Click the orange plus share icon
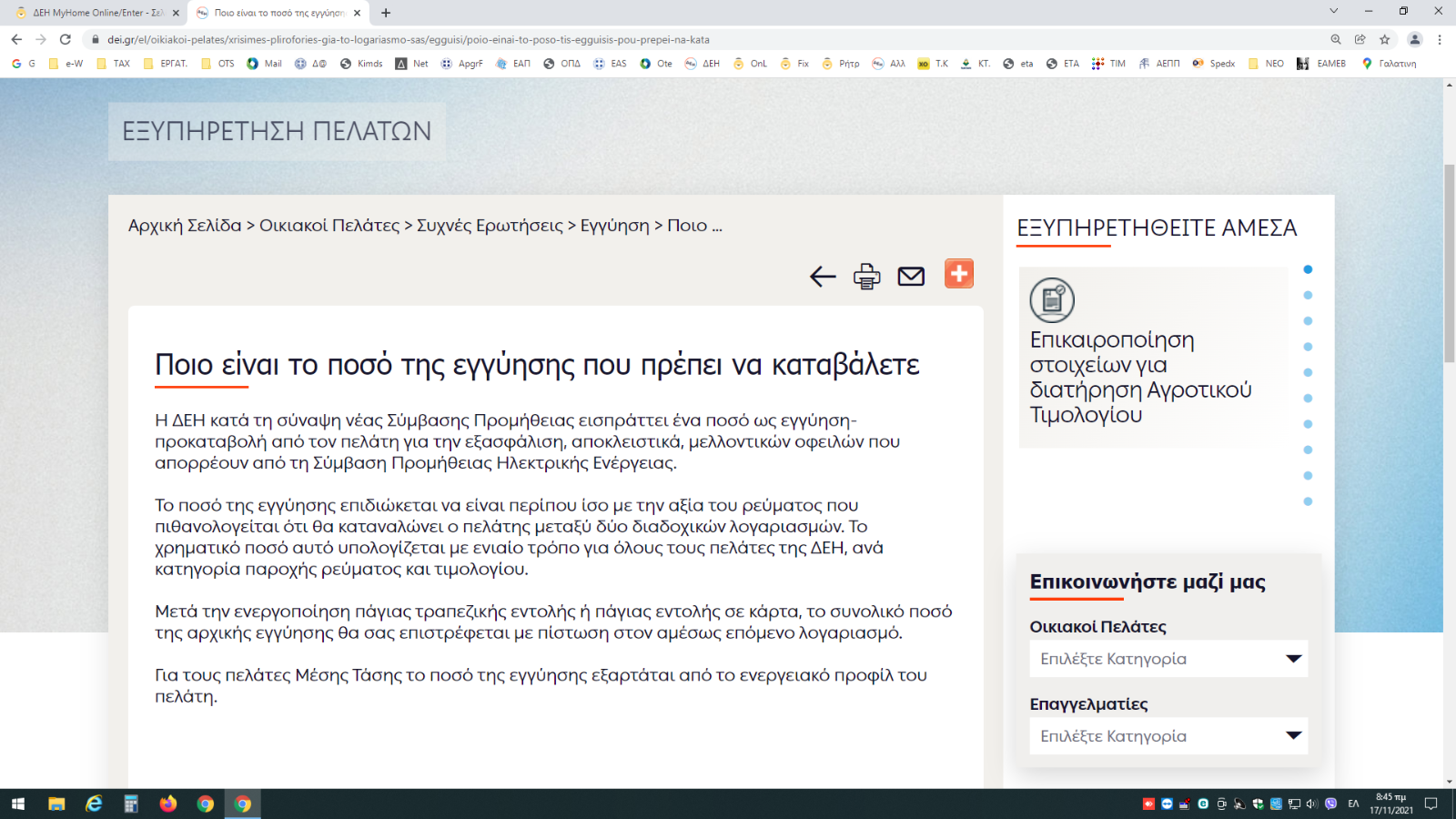This screenshot has width=1456, height=819. [x=959, y=273]
